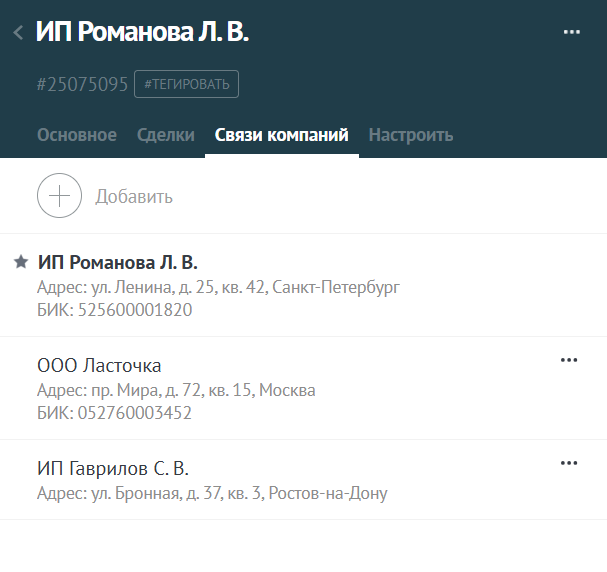Click the plus circle add icon

tap(59, 195)
